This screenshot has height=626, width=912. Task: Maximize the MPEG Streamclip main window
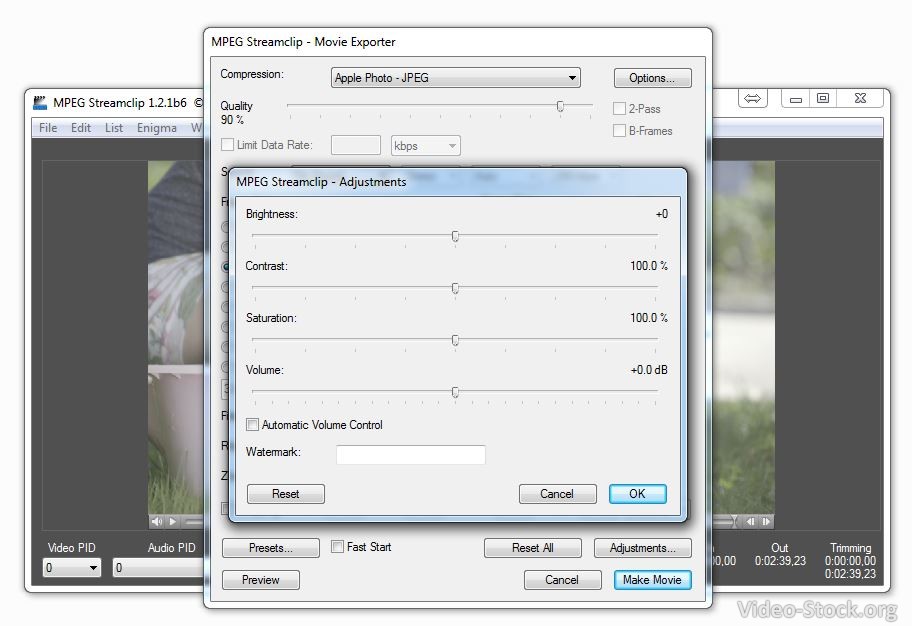click(x=823, y=98)
